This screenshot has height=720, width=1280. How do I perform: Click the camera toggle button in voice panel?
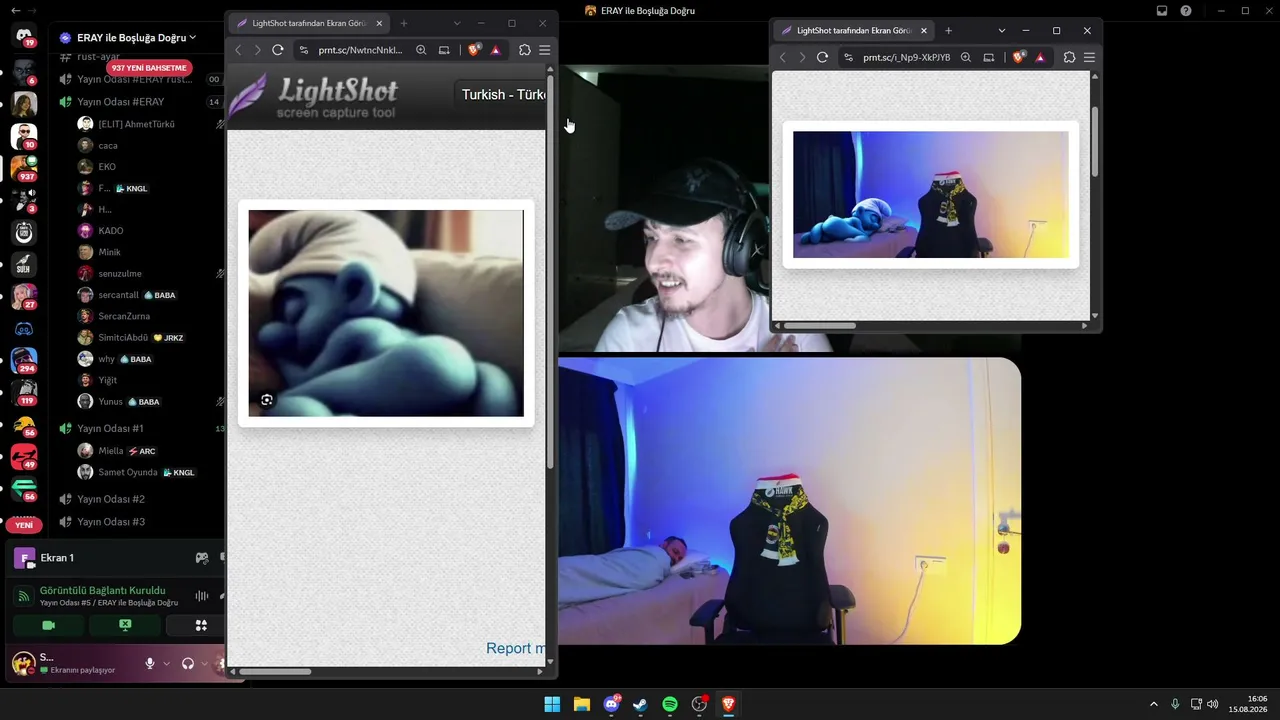click(48, 625)
